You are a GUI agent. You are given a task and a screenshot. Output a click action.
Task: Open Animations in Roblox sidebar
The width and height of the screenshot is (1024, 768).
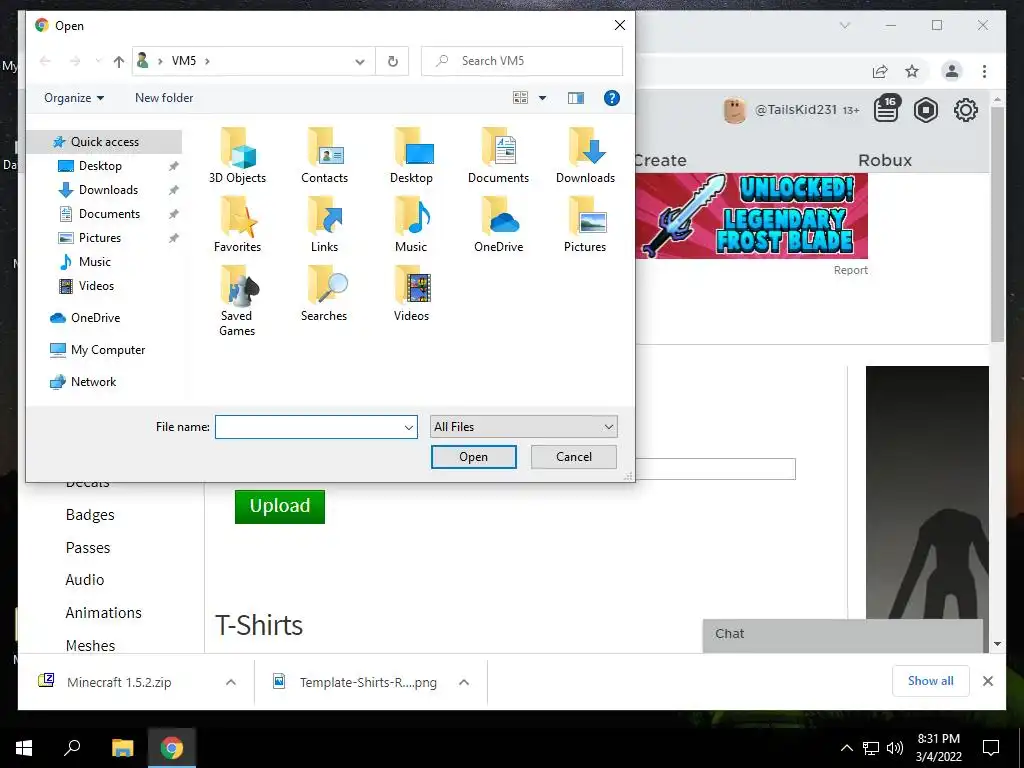coord(103,613)
